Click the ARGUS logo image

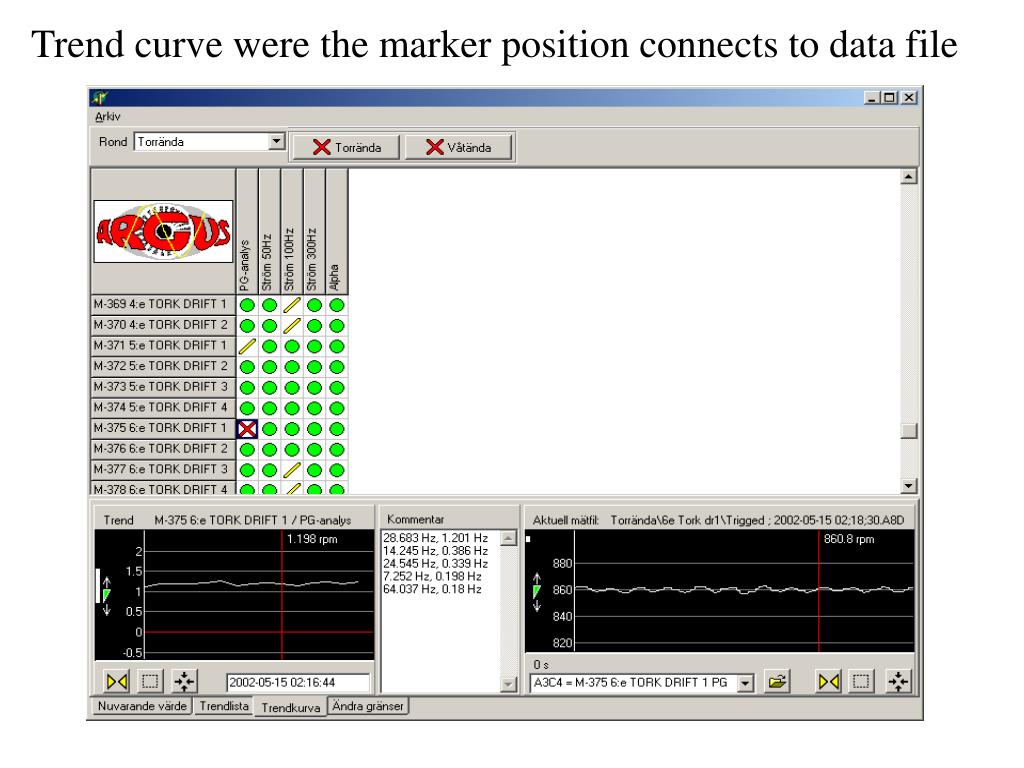pos(163,231)
